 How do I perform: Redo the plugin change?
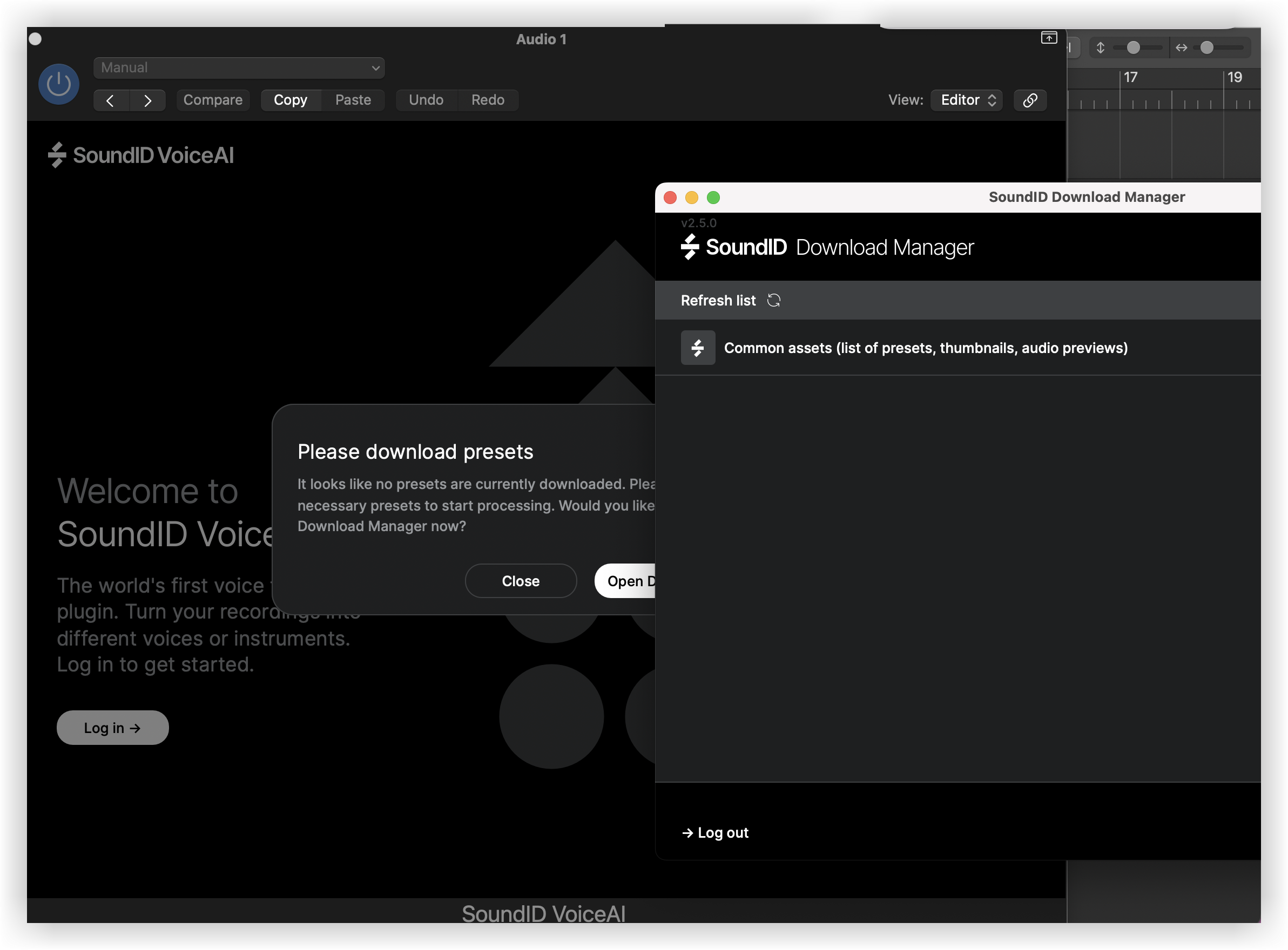click(488, 100)
